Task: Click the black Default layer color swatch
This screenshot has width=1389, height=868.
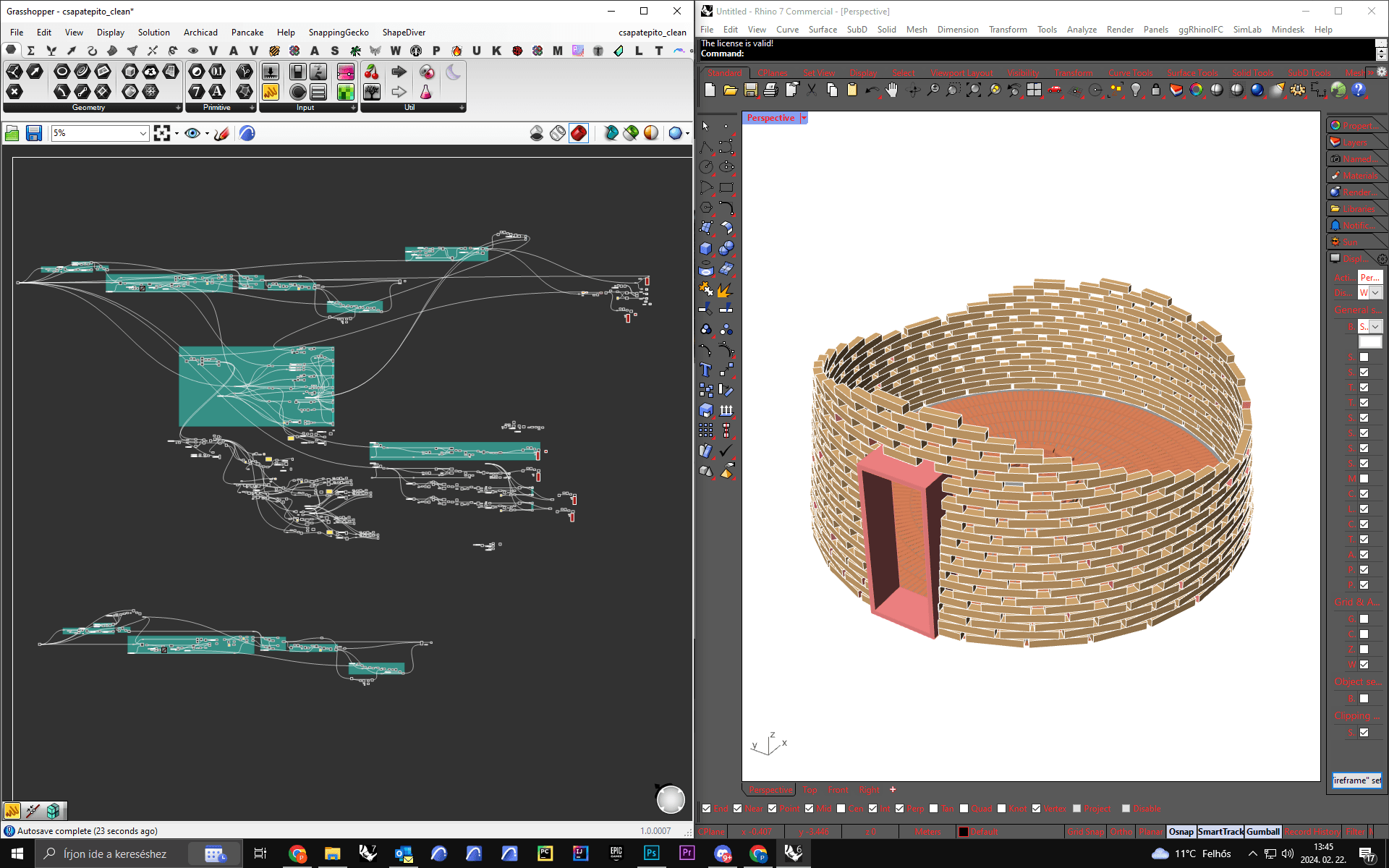Action: 964,832
